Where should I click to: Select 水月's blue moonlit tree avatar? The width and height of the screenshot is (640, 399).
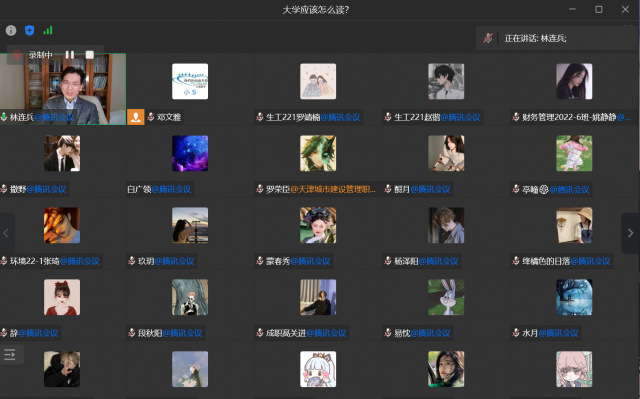click(x=574, y=297)
